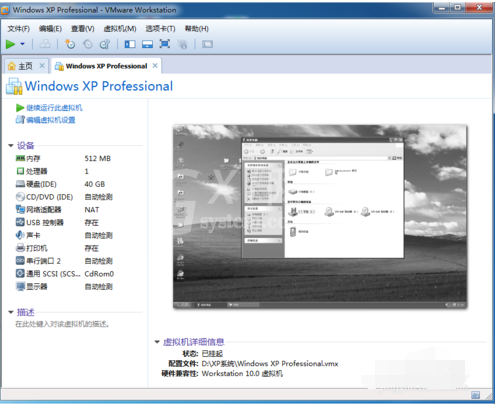495x405 pixels.
Task: Toggle the library sidebar view icon
Action: pyautogui.click(x=130, y=44)
